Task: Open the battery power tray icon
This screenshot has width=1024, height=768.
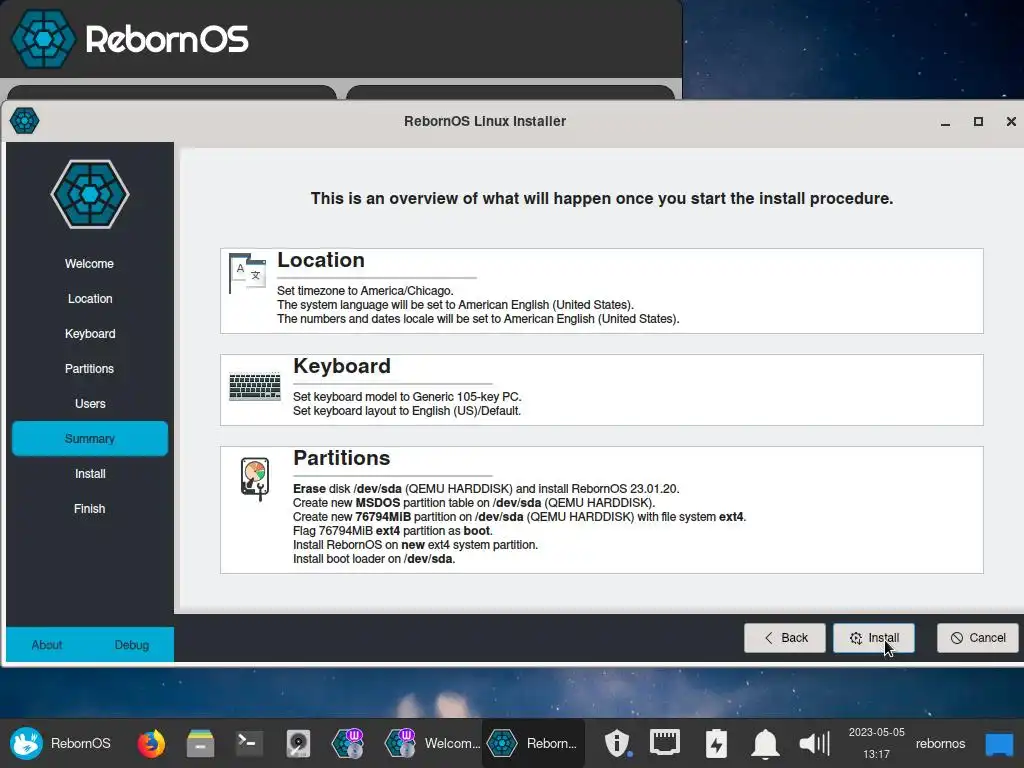Action: tap(716, 743)
